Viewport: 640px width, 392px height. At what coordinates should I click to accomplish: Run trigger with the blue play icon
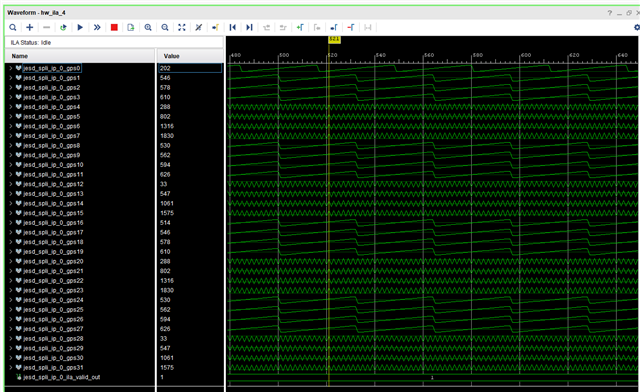tap(80, 27)
